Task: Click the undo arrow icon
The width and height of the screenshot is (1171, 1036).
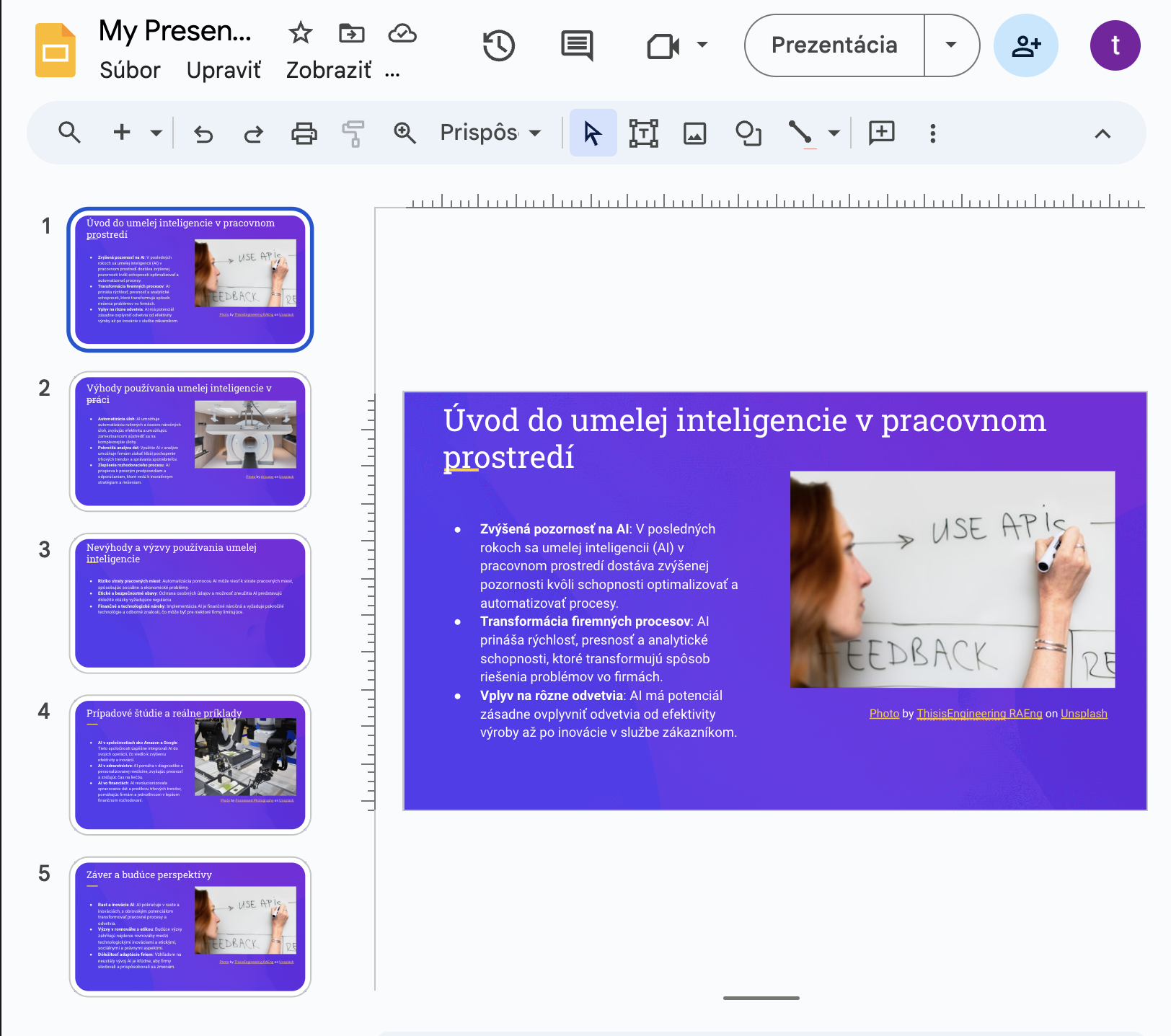Action: coord(203,133)
